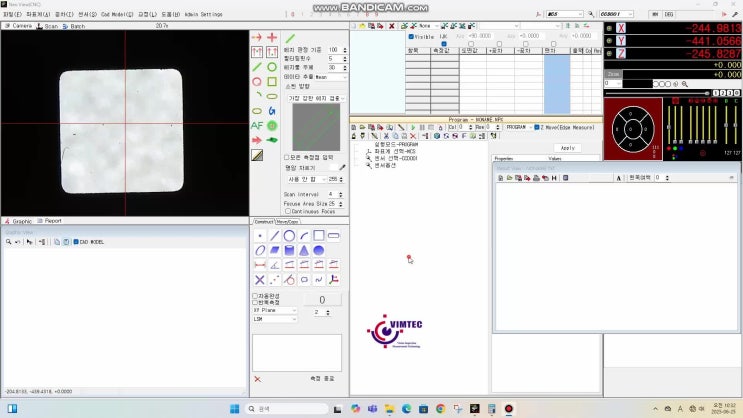This screenshot has height=418, width=743.
Task: Click the X axis zero button
Action: [x=621, y=28]
